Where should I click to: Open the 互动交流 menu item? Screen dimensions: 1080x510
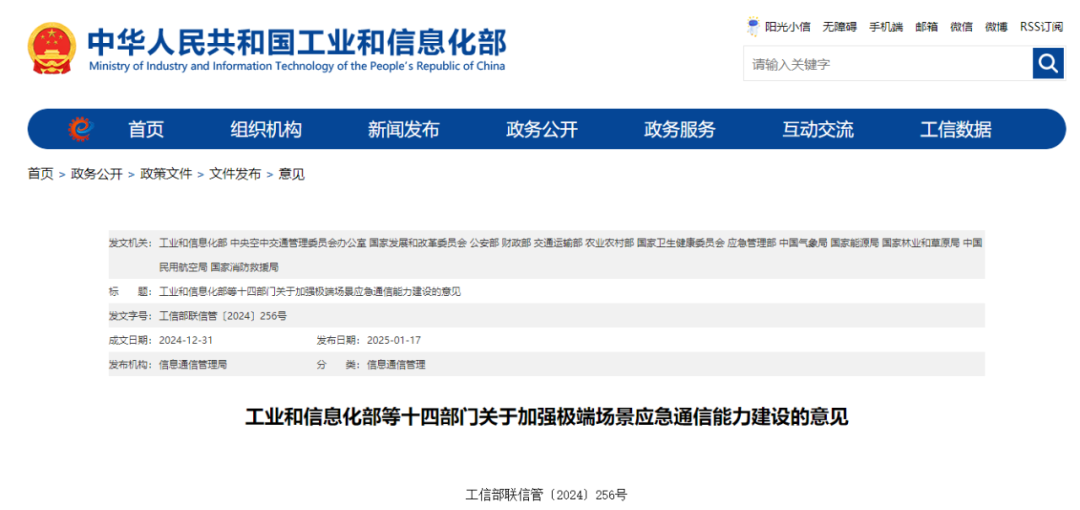818,129
